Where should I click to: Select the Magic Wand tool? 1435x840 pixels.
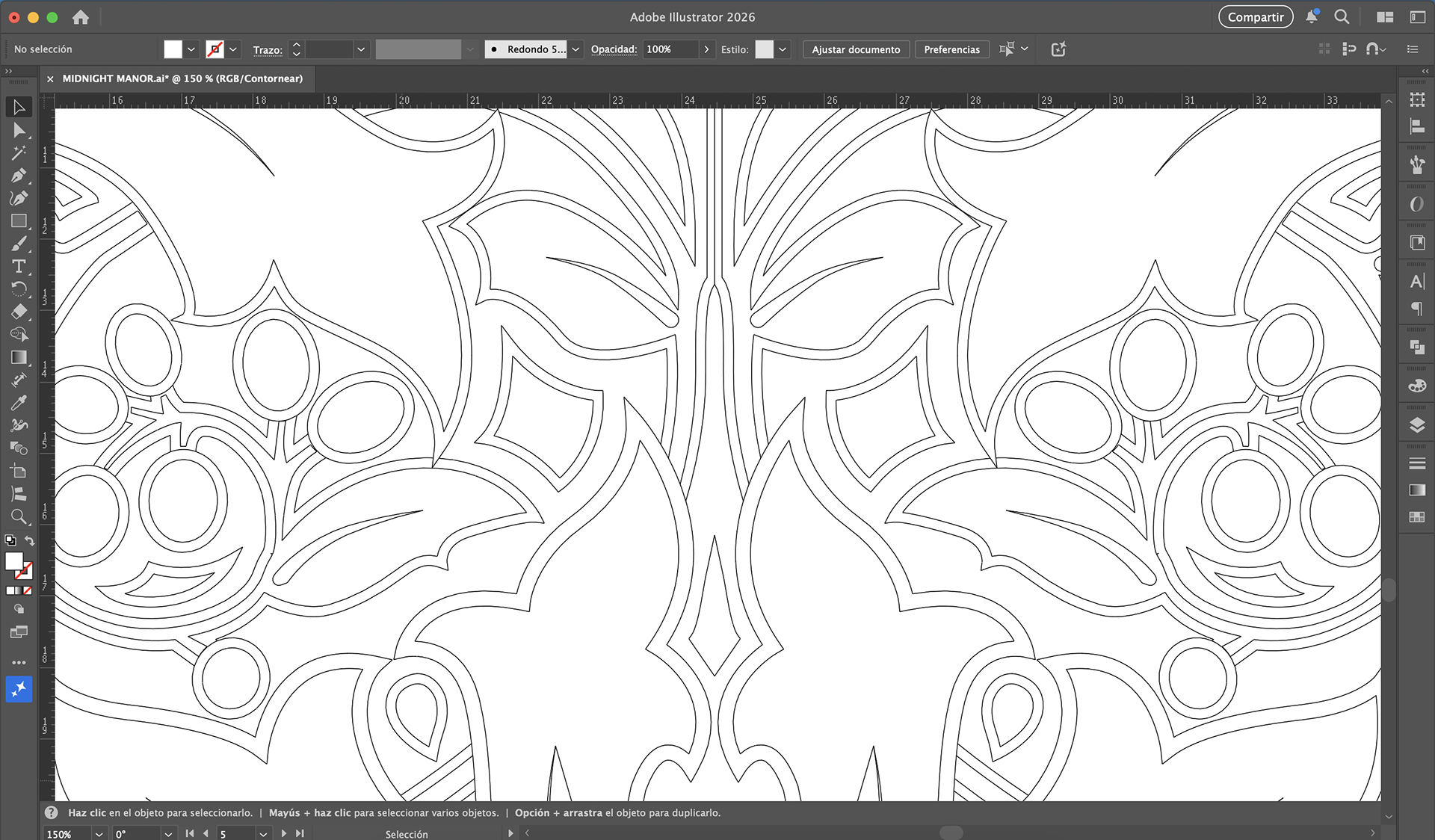click(19, 152)
